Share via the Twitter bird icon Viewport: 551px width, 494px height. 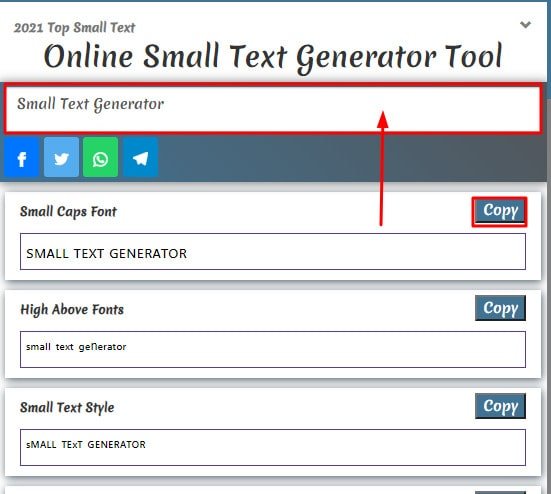pyautogui.click(x=61, y=157)
